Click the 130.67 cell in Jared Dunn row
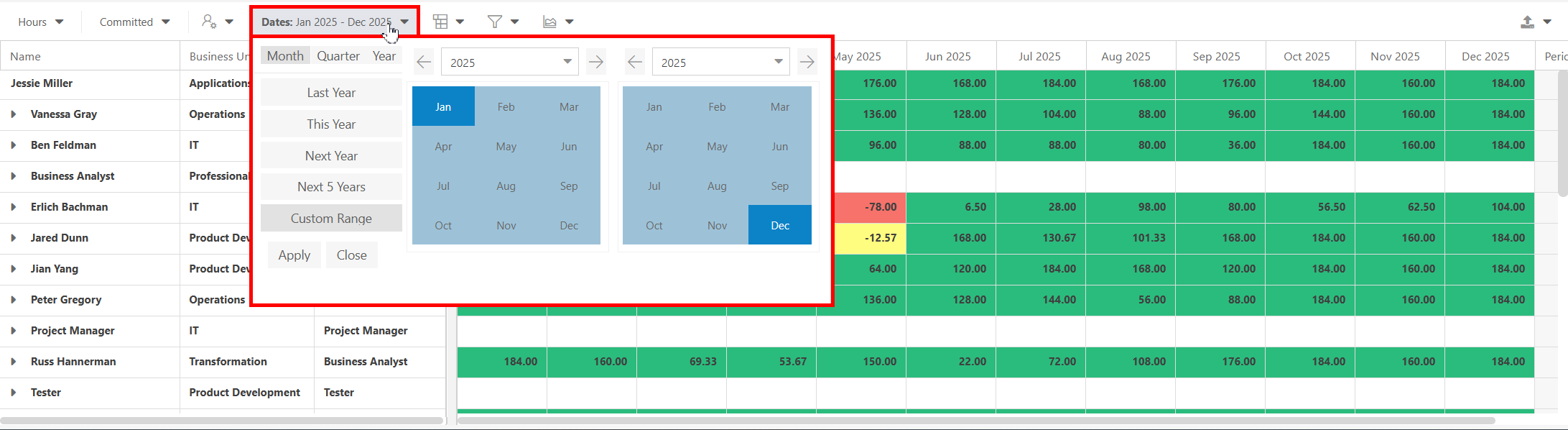This screenshot has width=1568, height=430. (x=1042, y=238)
